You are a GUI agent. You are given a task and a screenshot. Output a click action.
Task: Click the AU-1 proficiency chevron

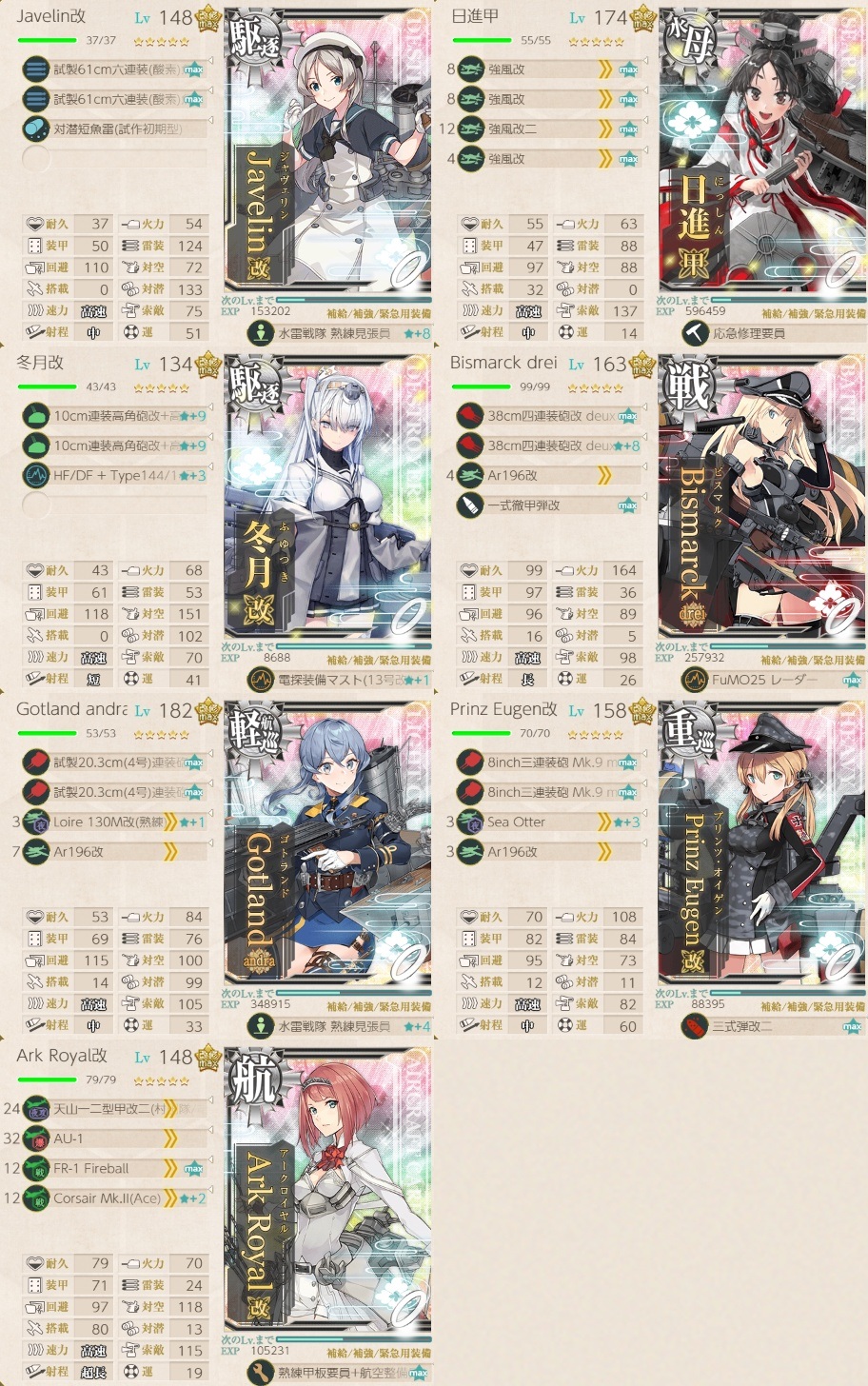point(170,1138)
